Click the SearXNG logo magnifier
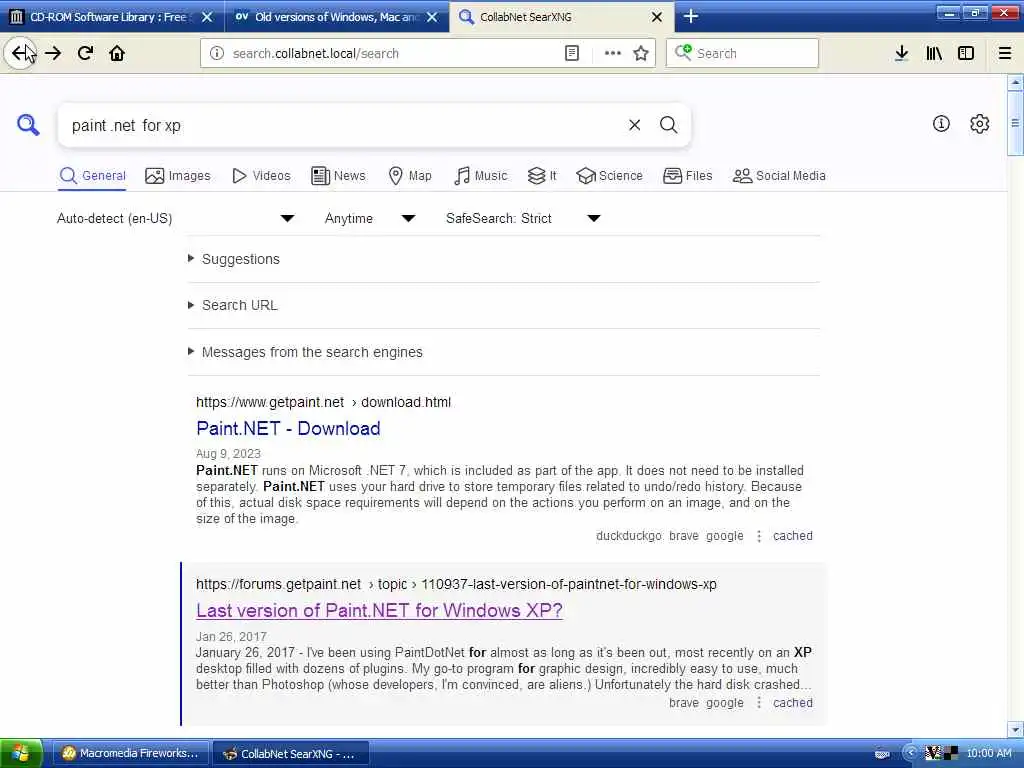Screen dimensions: 1024x768 pos(28,125)
